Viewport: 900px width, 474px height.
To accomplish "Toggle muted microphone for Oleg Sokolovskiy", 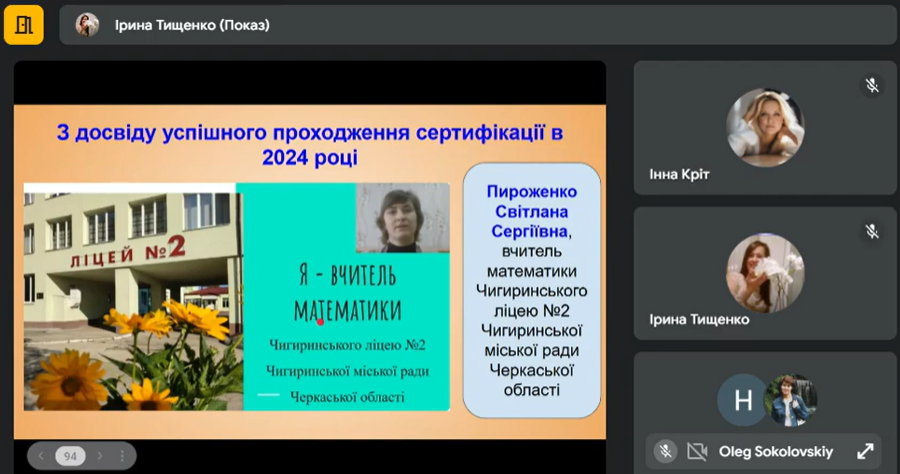I will tap(666, 452).
